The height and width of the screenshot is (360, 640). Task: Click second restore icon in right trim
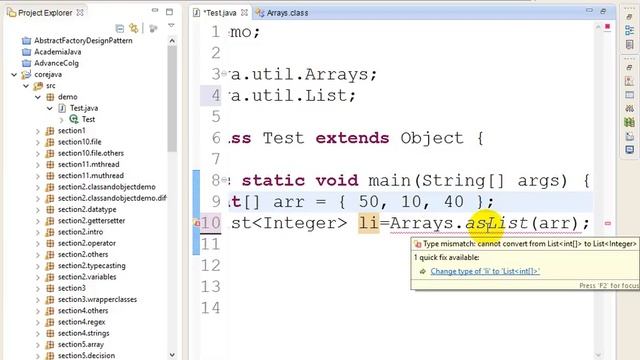629,67
